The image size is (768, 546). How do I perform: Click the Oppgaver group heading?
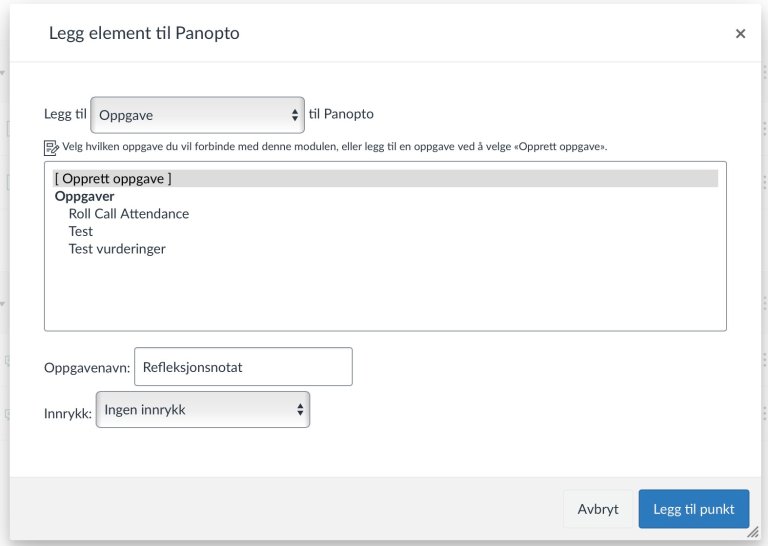(84, 196)
